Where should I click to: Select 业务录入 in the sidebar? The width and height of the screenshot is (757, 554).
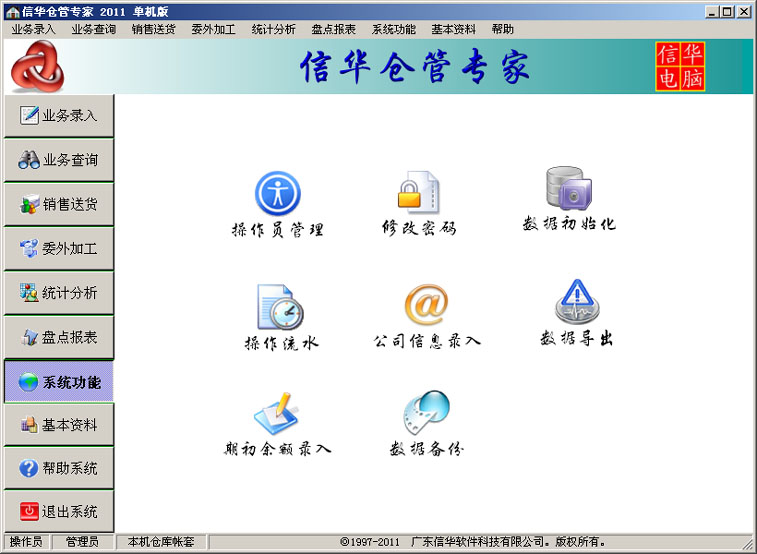click(x=59, y=116)
